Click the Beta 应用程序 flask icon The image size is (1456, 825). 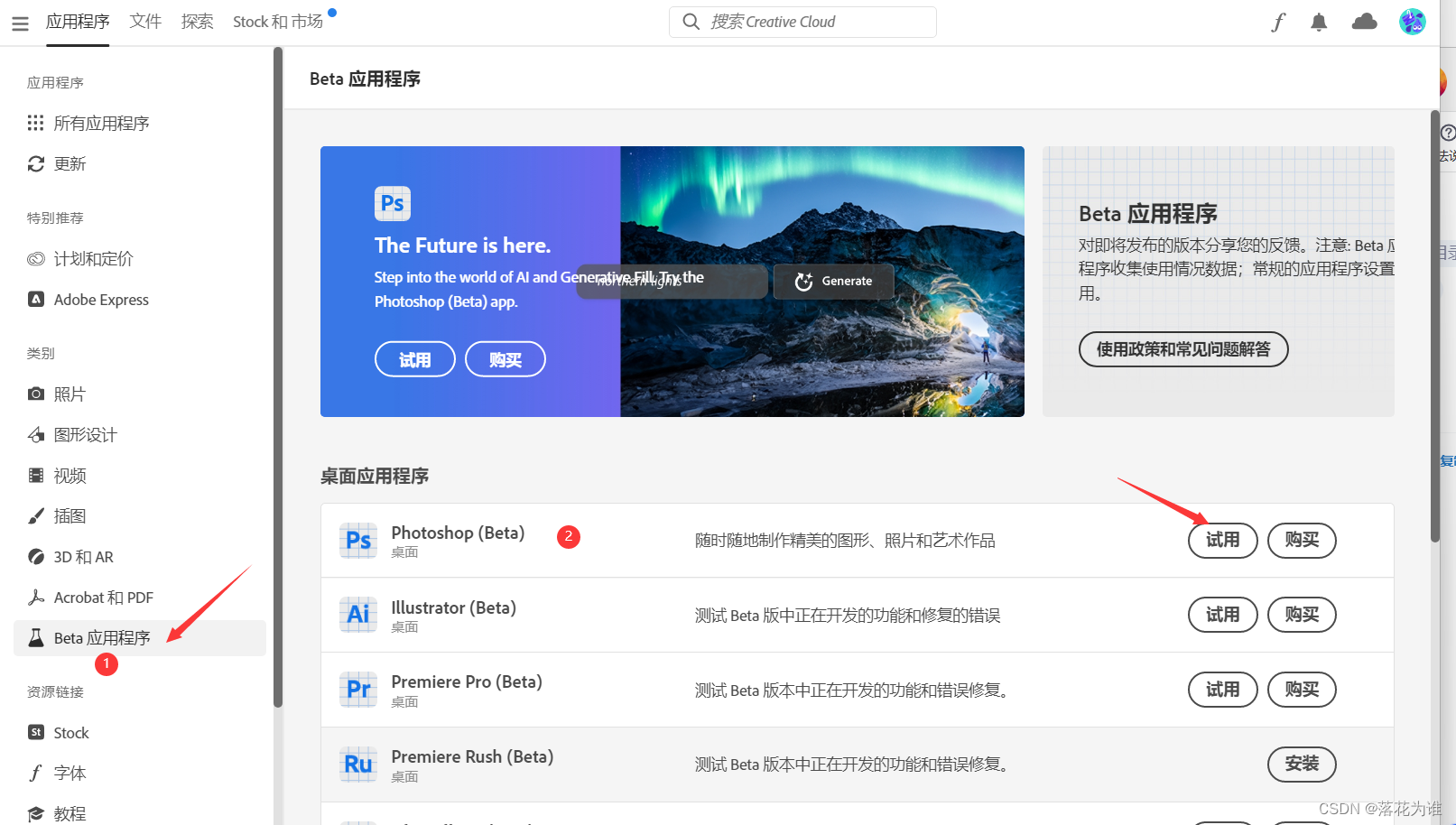[36, 637]
